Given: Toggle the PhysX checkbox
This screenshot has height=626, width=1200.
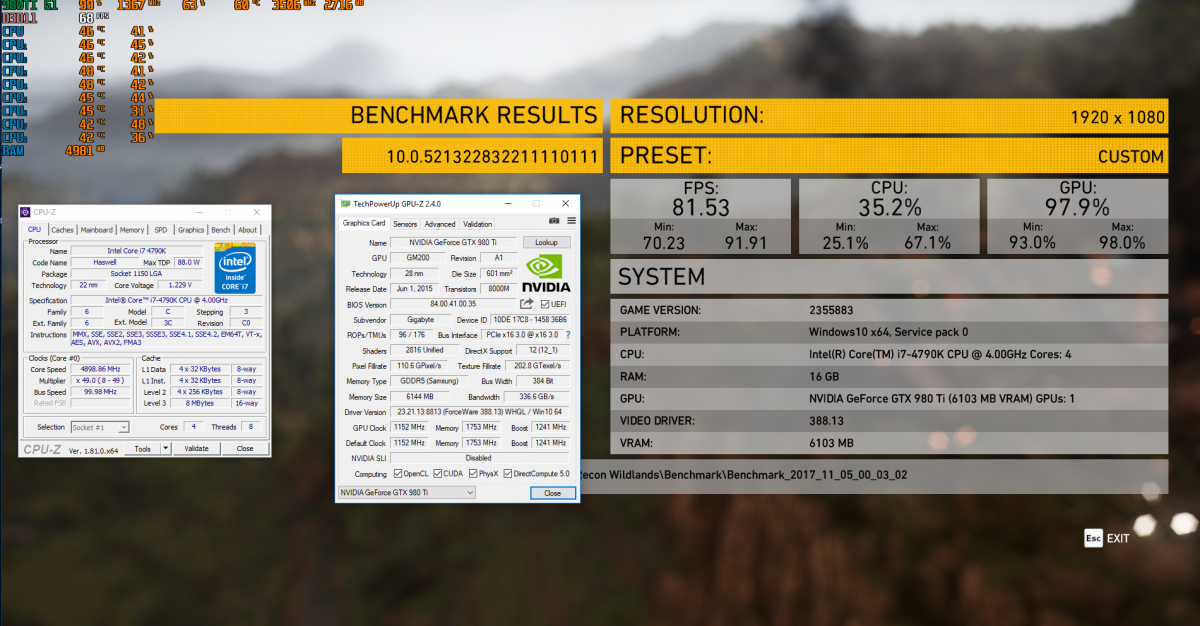Looking at the screenshot, I should click(x=471, y=474).
